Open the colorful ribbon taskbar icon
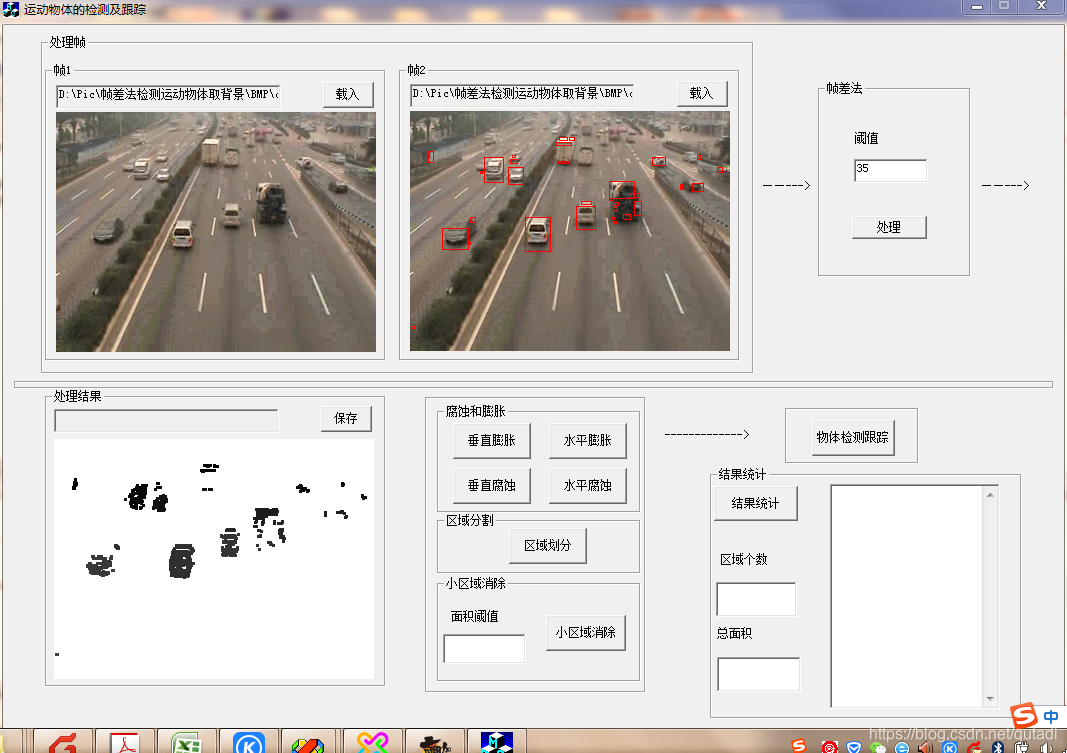This screenshot has height=753, width=1067. pos(373,742)
